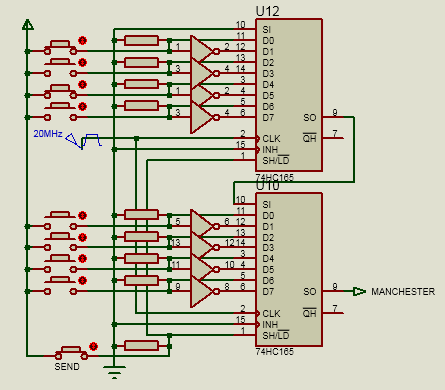
Task: Toggle the red actuator on the SEND button
Action: pyautogui.click(x=94, y=346)
